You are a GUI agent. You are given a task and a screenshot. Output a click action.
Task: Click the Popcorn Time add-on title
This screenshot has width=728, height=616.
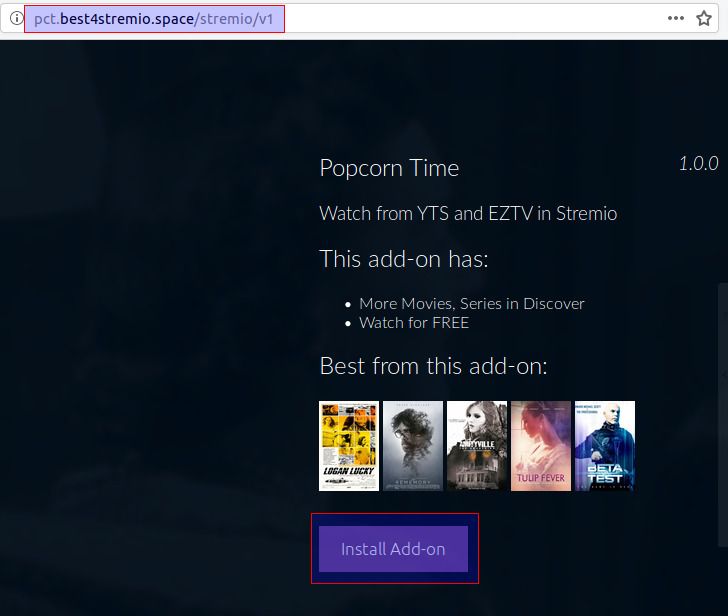[x=389, y=168]
